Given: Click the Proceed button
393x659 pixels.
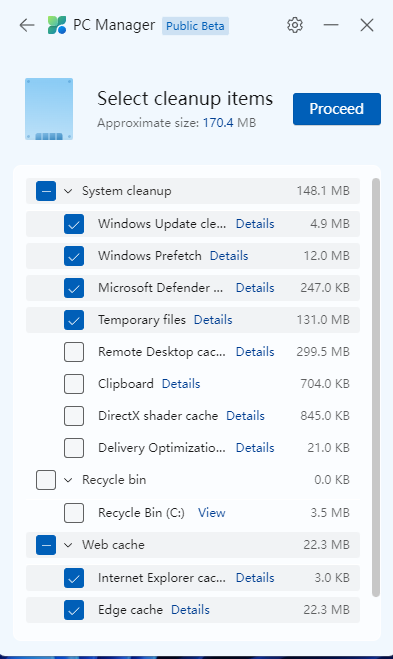Looking at the screenshot, I should [337, 109].
